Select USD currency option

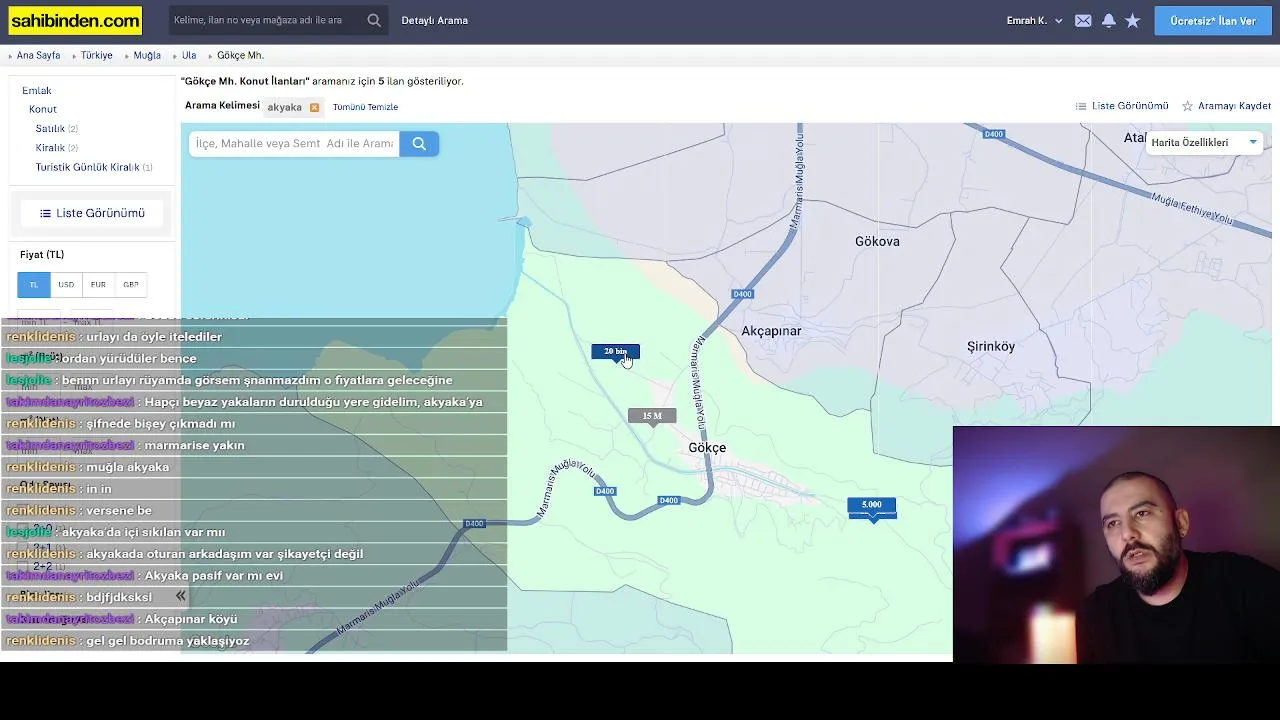[x=66, y=285]
